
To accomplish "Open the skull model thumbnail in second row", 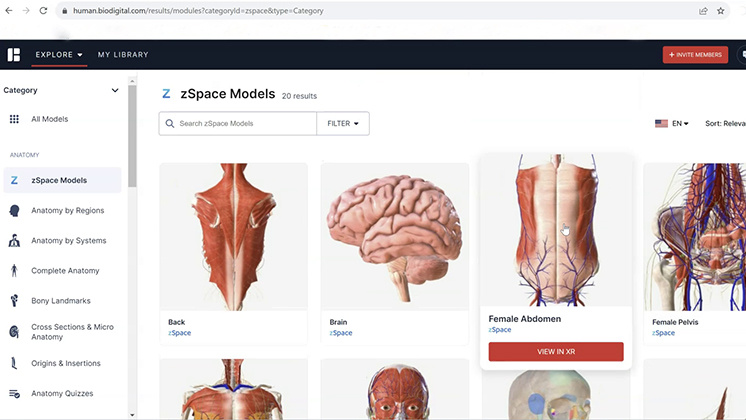I will point(556,395).
